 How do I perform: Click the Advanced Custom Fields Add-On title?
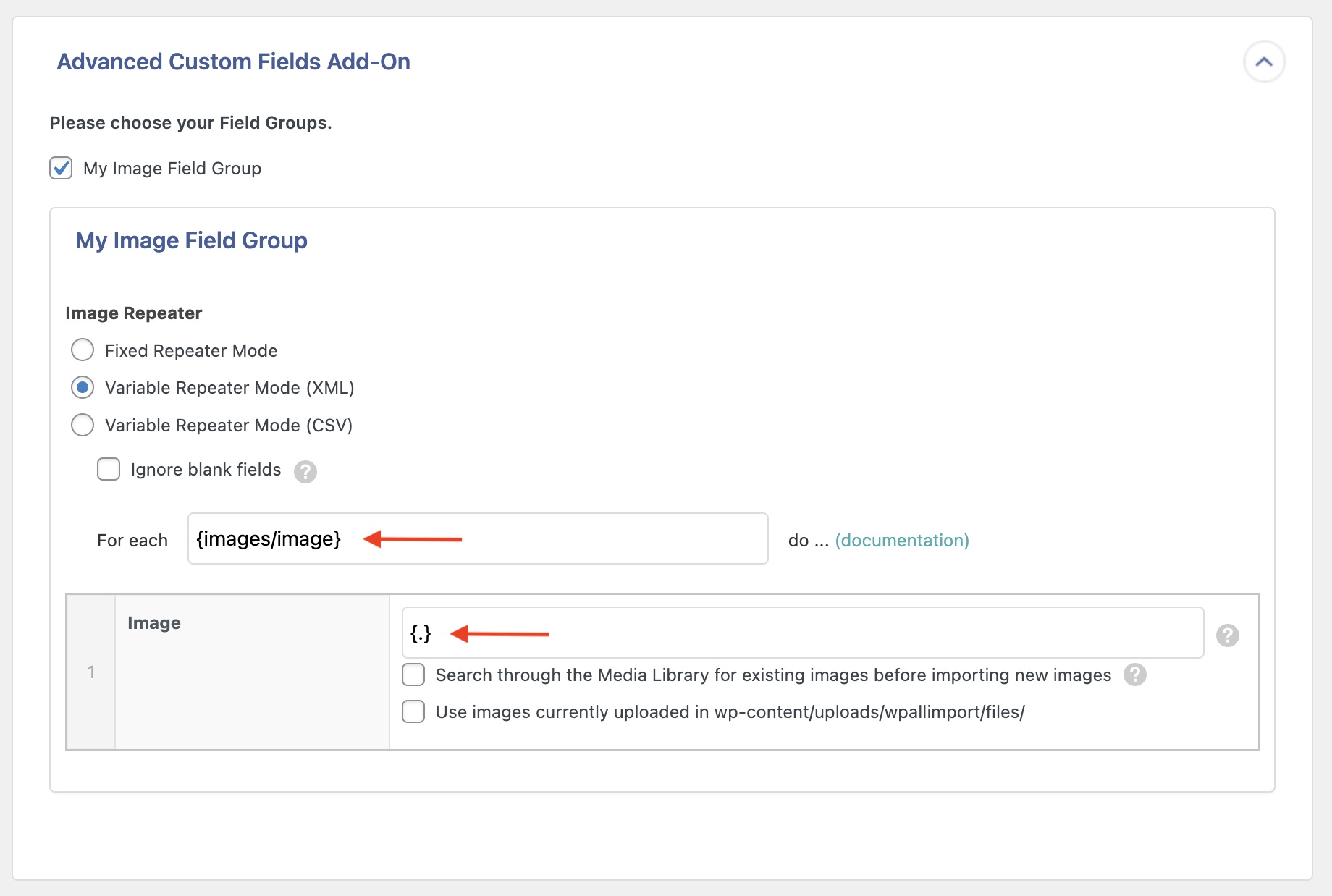[233, 62]
